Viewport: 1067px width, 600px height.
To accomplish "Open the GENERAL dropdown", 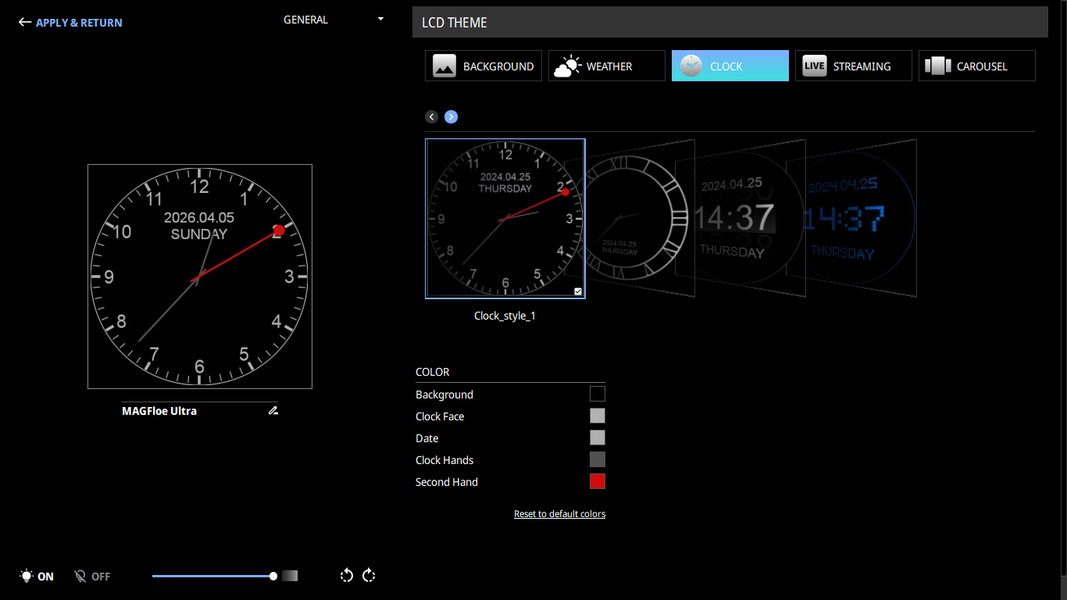I will 333,20.
